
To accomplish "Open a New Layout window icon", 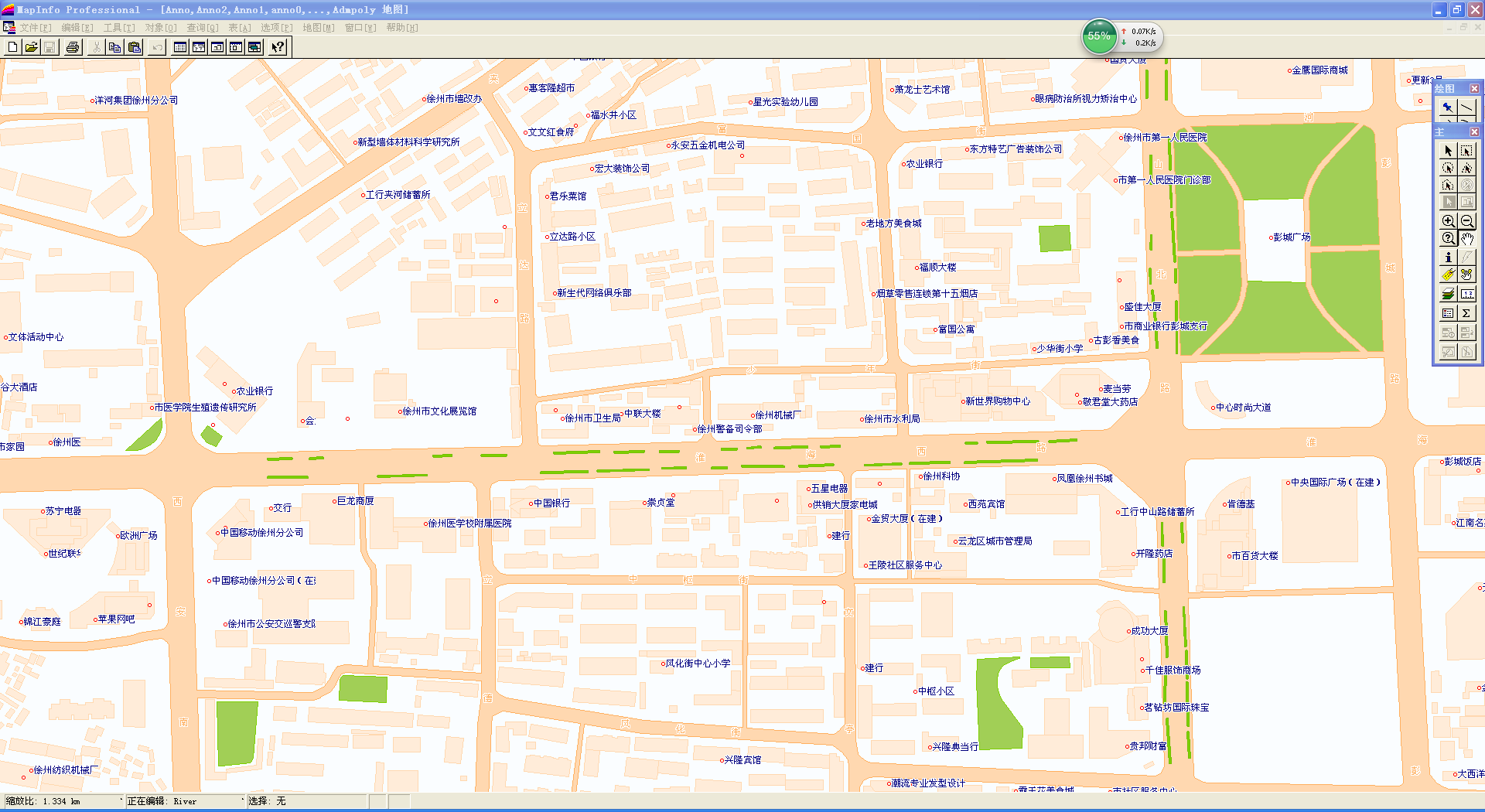I will coord(236,47).
